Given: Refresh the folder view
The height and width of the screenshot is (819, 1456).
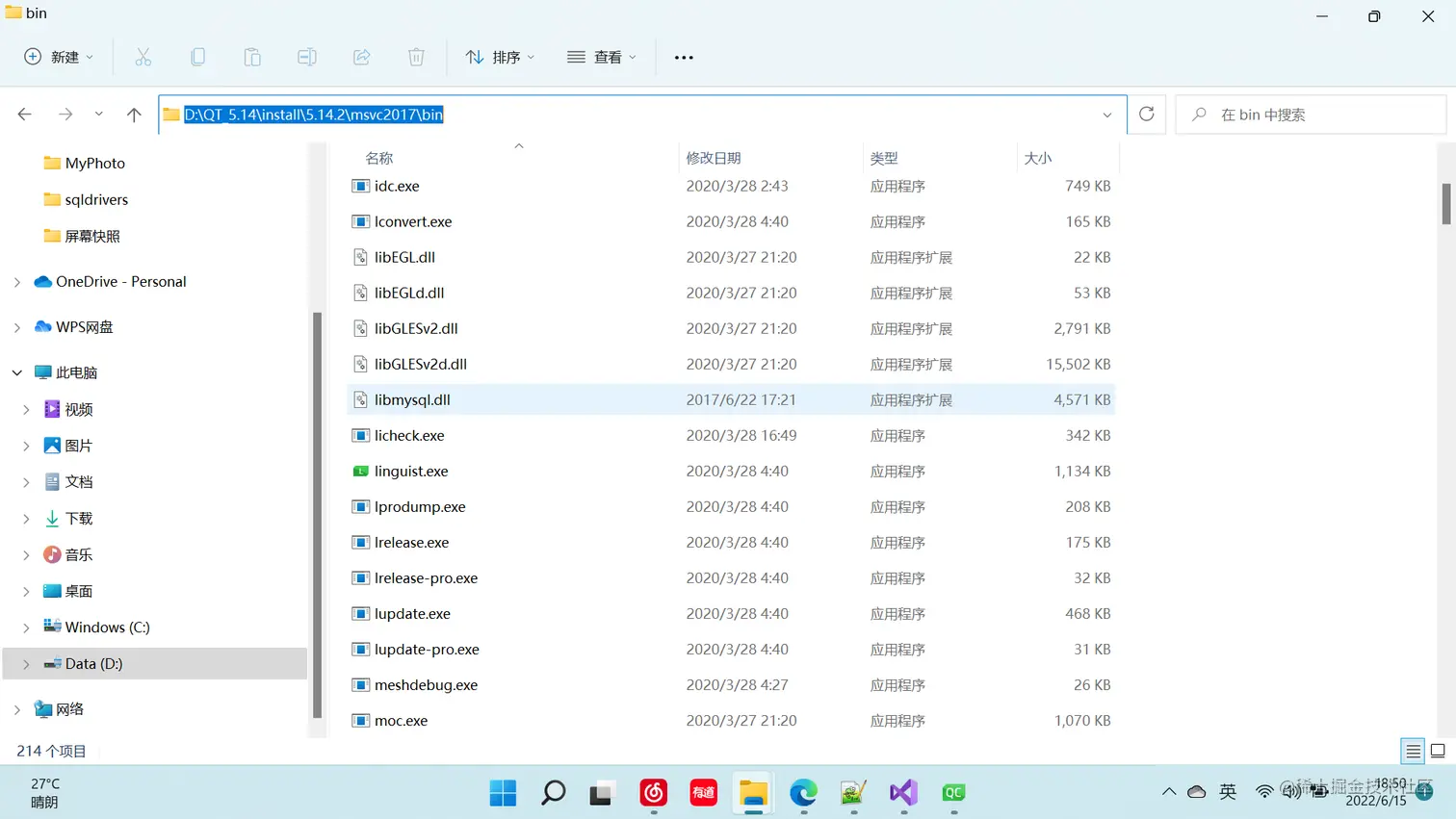Looking at the screenshot, I should tap(1146, 114).
